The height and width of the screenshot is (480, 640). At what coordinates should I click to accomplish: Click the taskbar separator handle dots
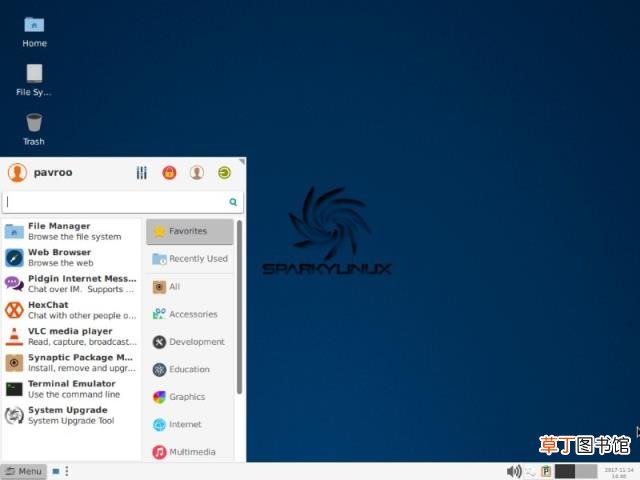coord(67,471)
